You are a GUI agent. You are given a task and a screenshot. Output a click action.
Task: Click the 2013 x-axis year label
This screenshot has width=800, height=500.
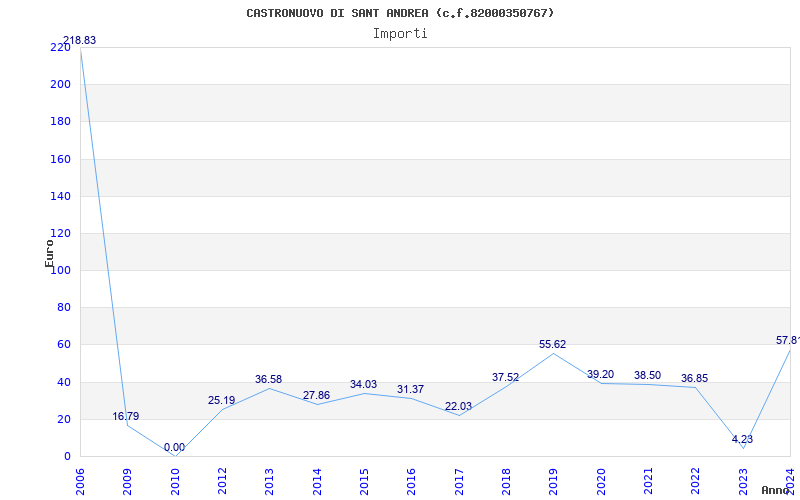pyautogui.click(x=269, y=482)
